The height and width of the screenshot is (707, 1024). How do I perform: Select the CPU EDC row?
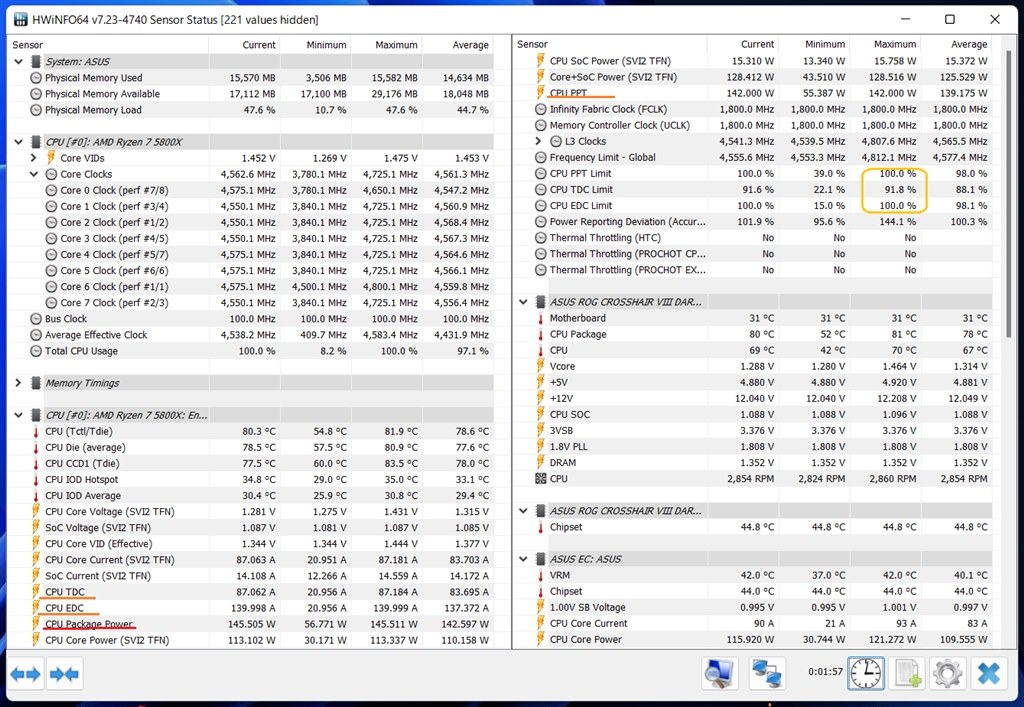(x=251, y=608)
